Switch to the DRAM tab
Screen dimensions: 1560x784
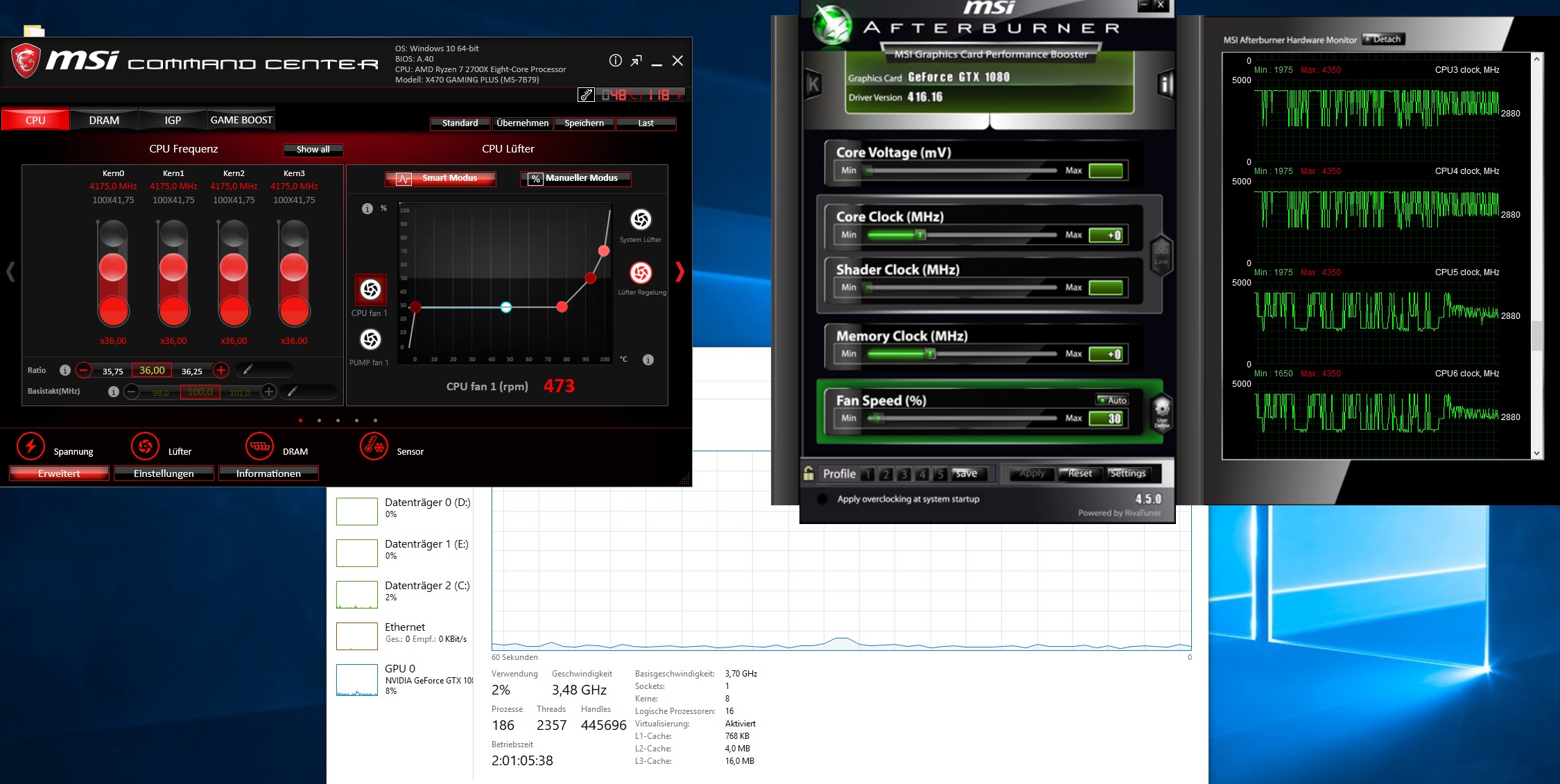(104, 120)
